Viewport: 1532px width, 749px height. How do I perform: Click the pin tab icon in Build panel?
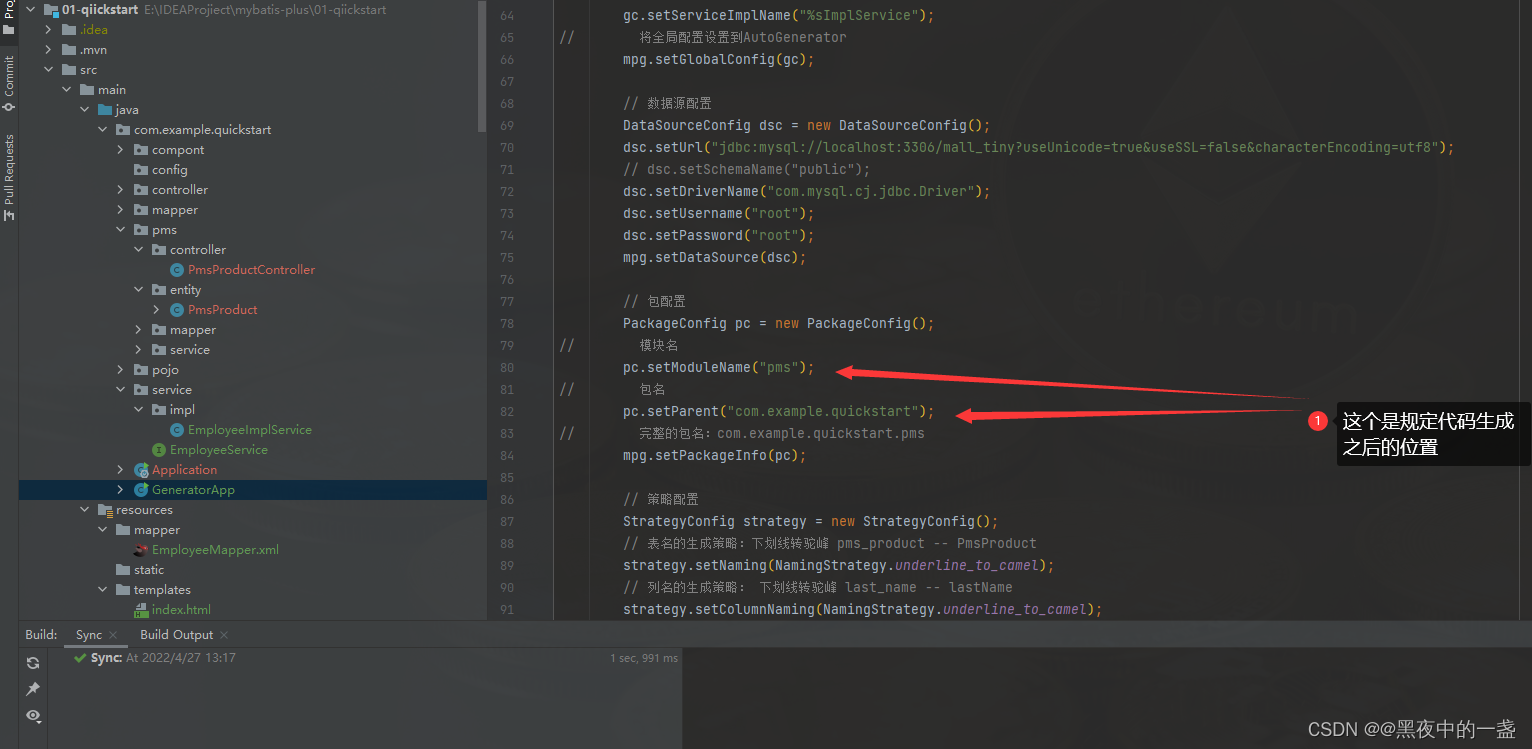click(33, 689)
